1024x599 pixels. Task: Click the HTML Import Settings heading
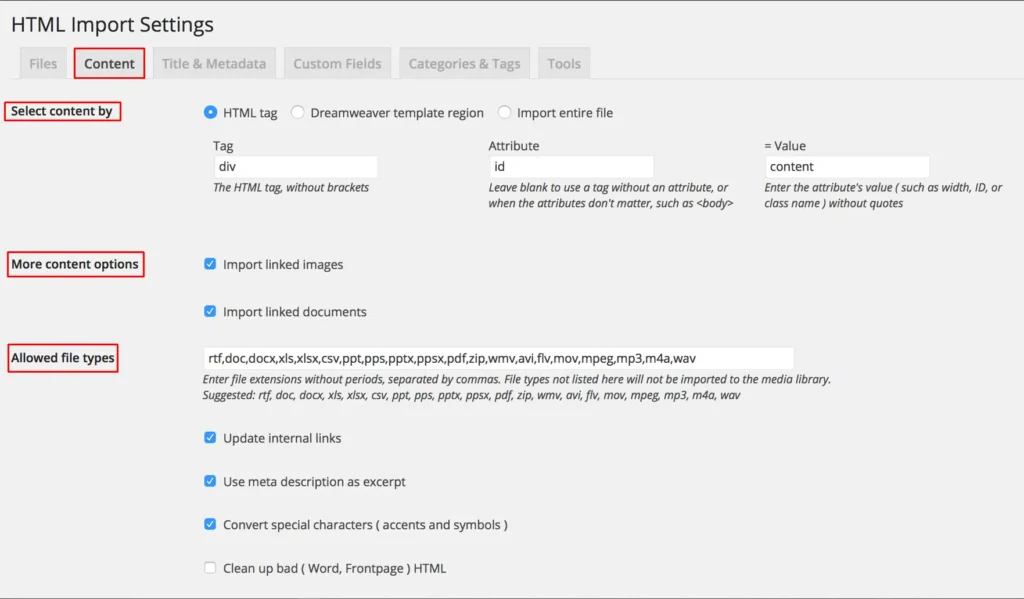tap(112, 24)
